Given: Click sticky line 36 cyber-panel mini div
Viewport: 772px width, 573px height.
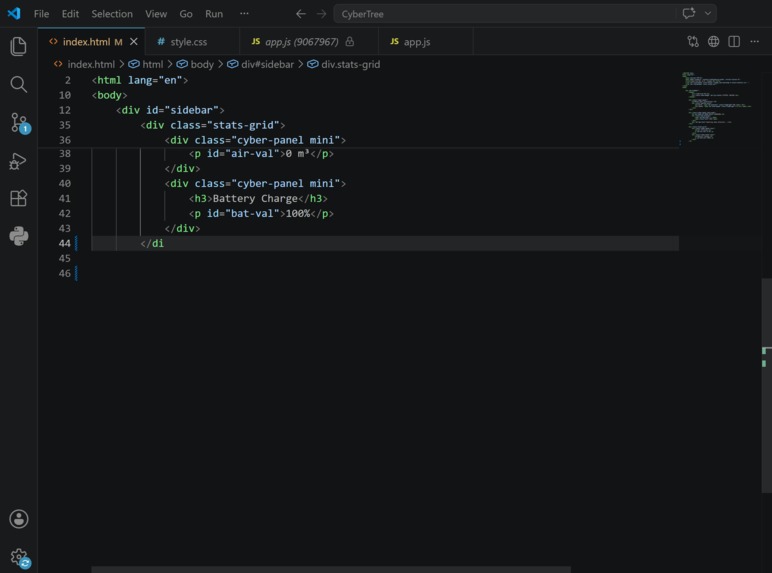Looking at the screenshot, I should 255,140.
